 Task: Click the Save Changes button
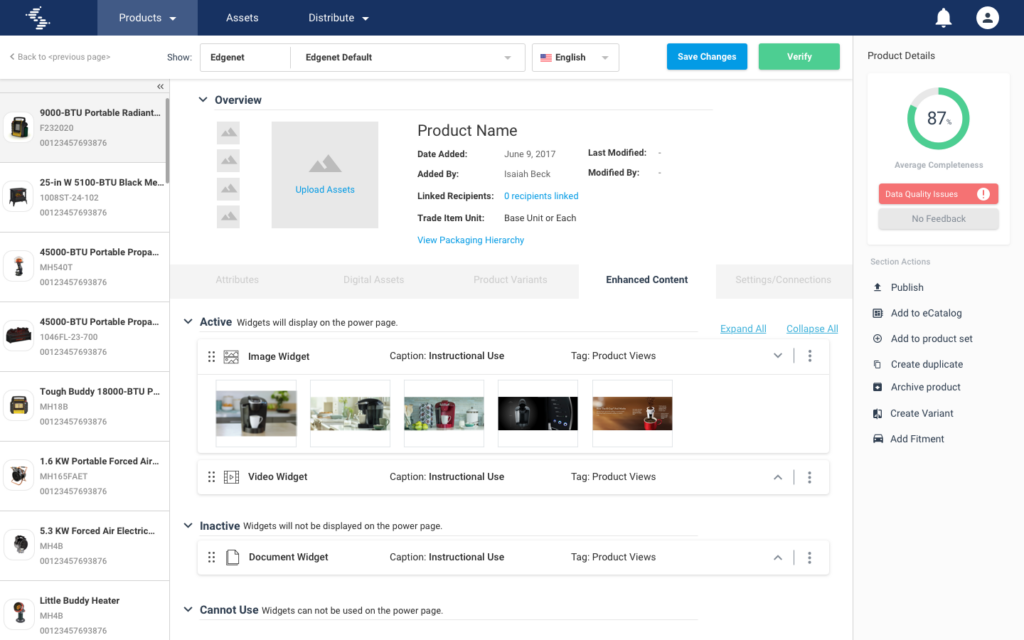pos(707,57)
